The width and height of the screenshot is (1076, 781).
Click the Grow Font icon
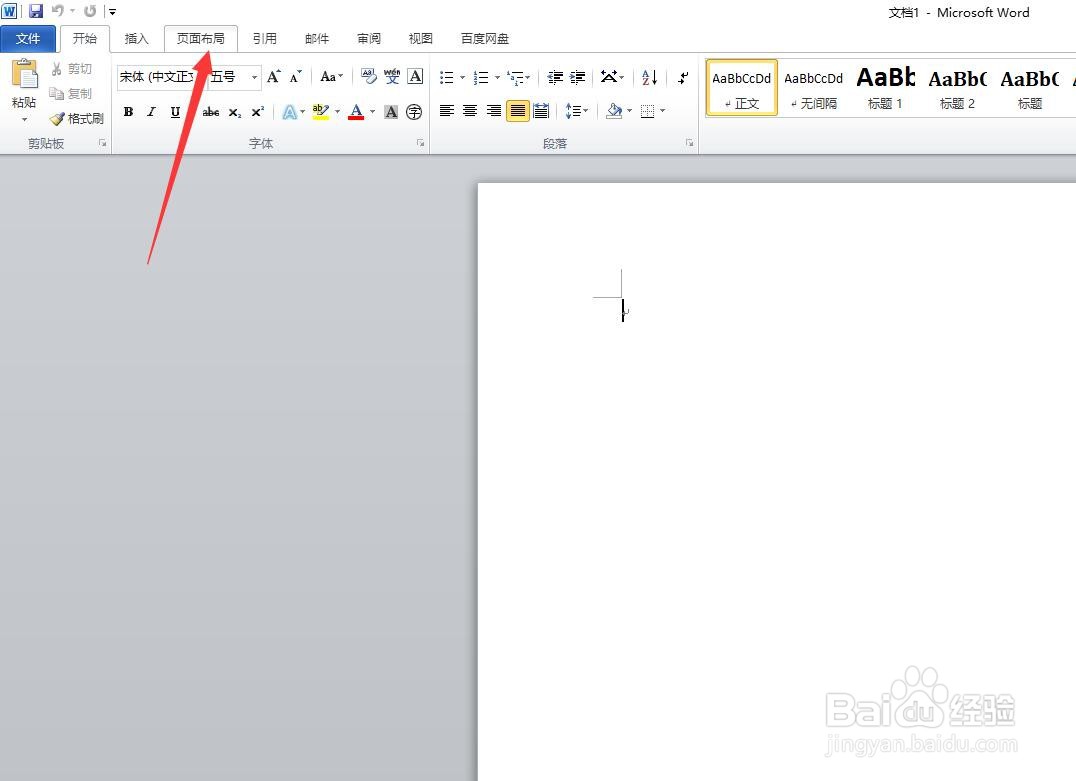coord(273,76)
